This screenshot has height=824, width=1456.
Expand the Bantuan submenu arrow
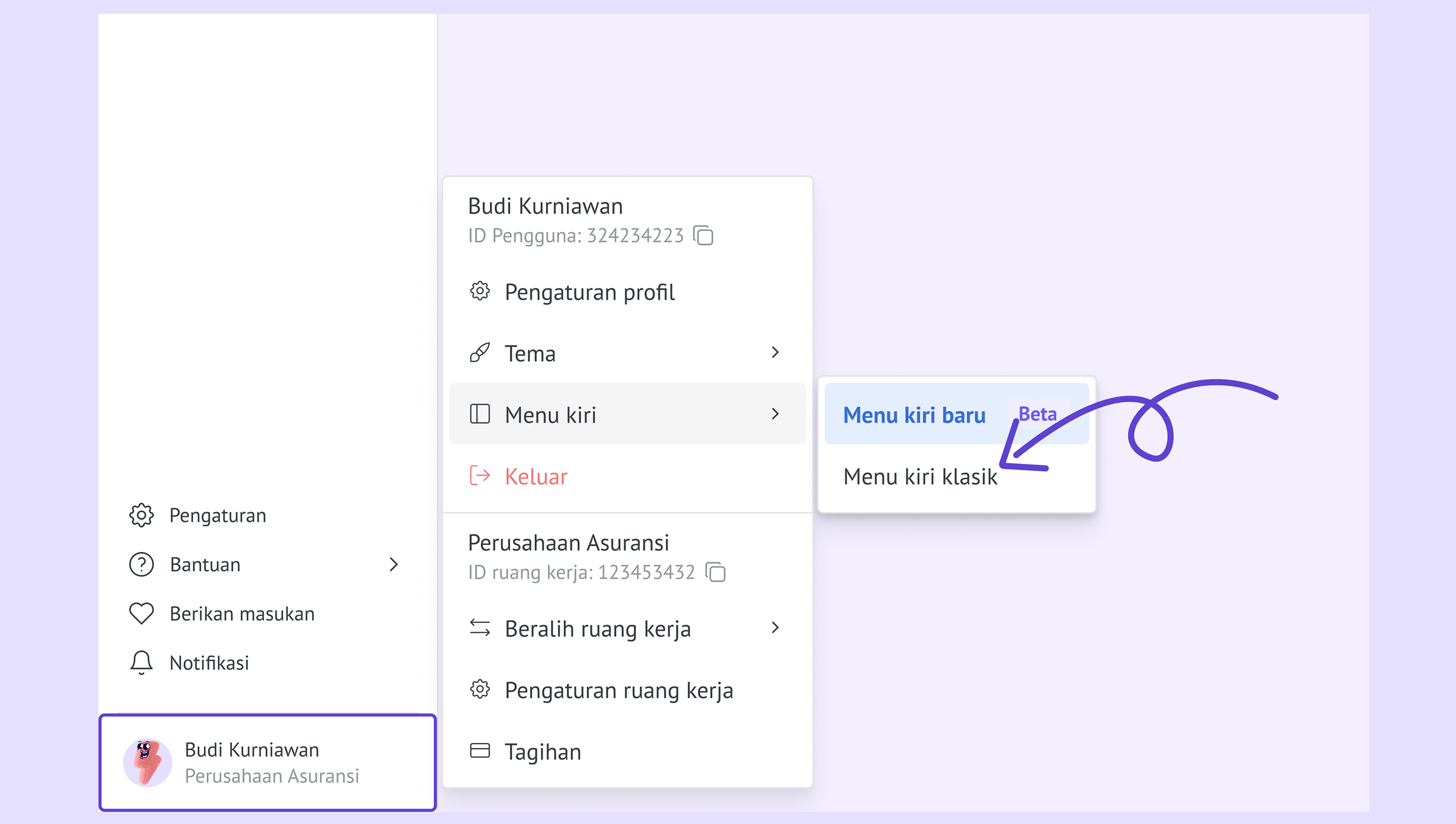394,564
